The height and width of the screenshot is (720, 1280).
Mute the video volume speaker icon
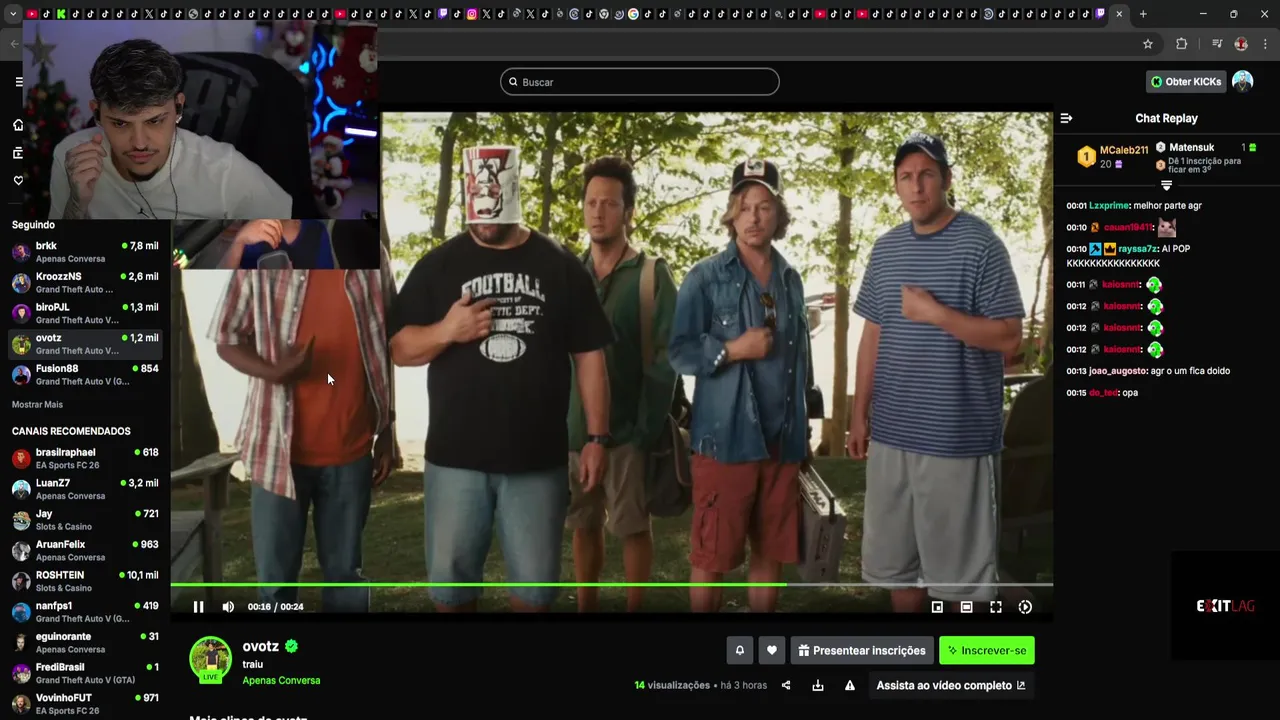click(228, 607)
